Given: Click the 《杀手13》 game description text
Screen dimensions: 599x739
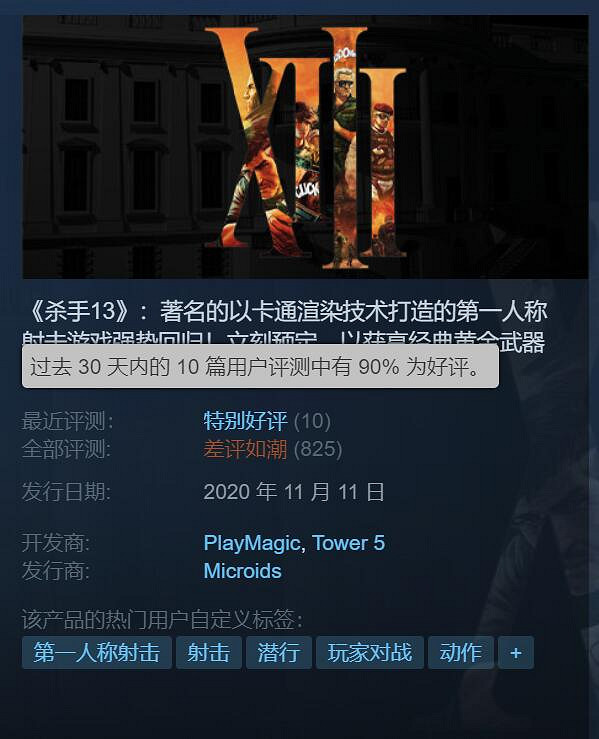Looking at the screenshot, I should click(x=286, y=326).
